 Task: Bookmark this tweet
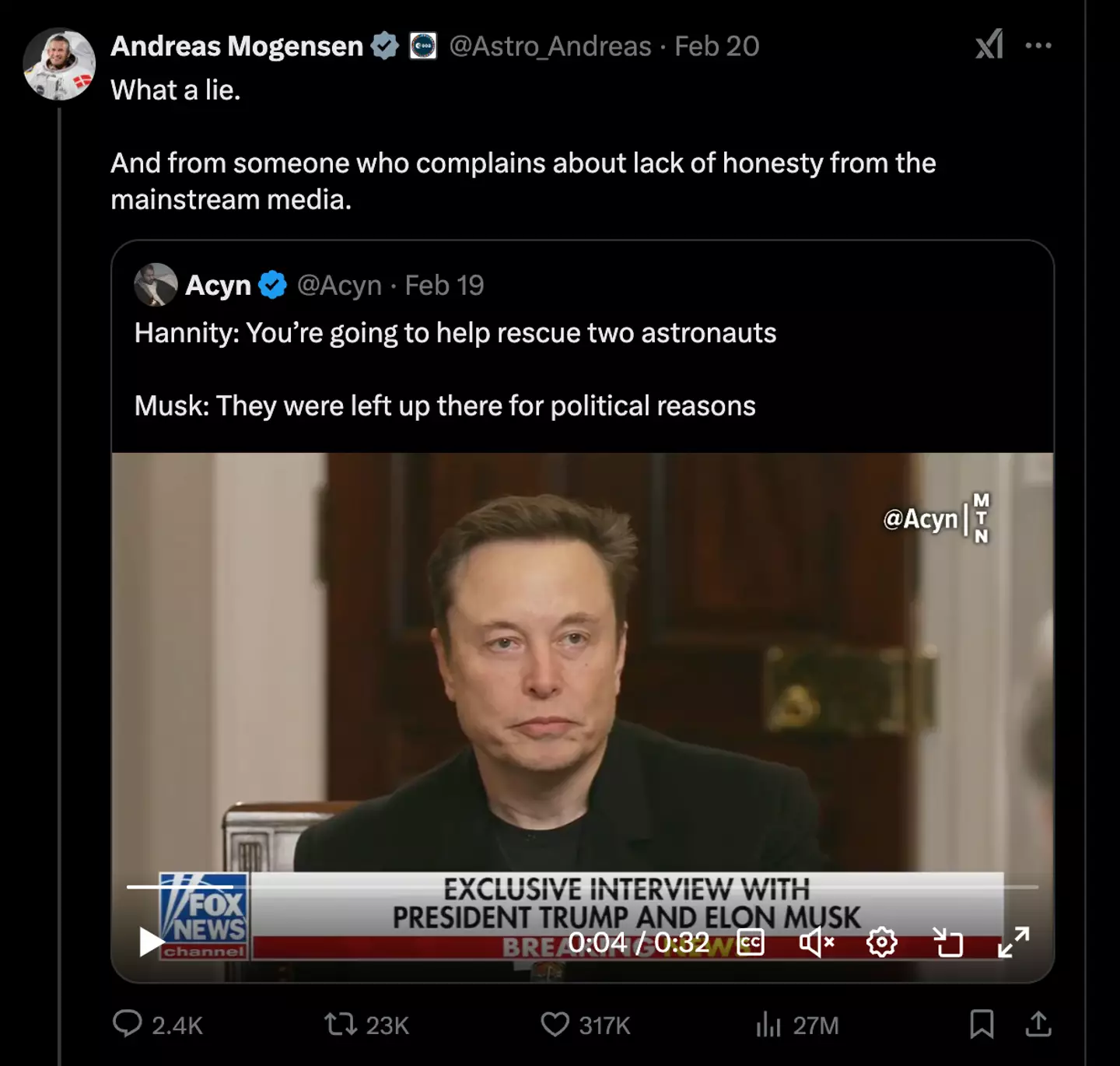coord(982,1024)
